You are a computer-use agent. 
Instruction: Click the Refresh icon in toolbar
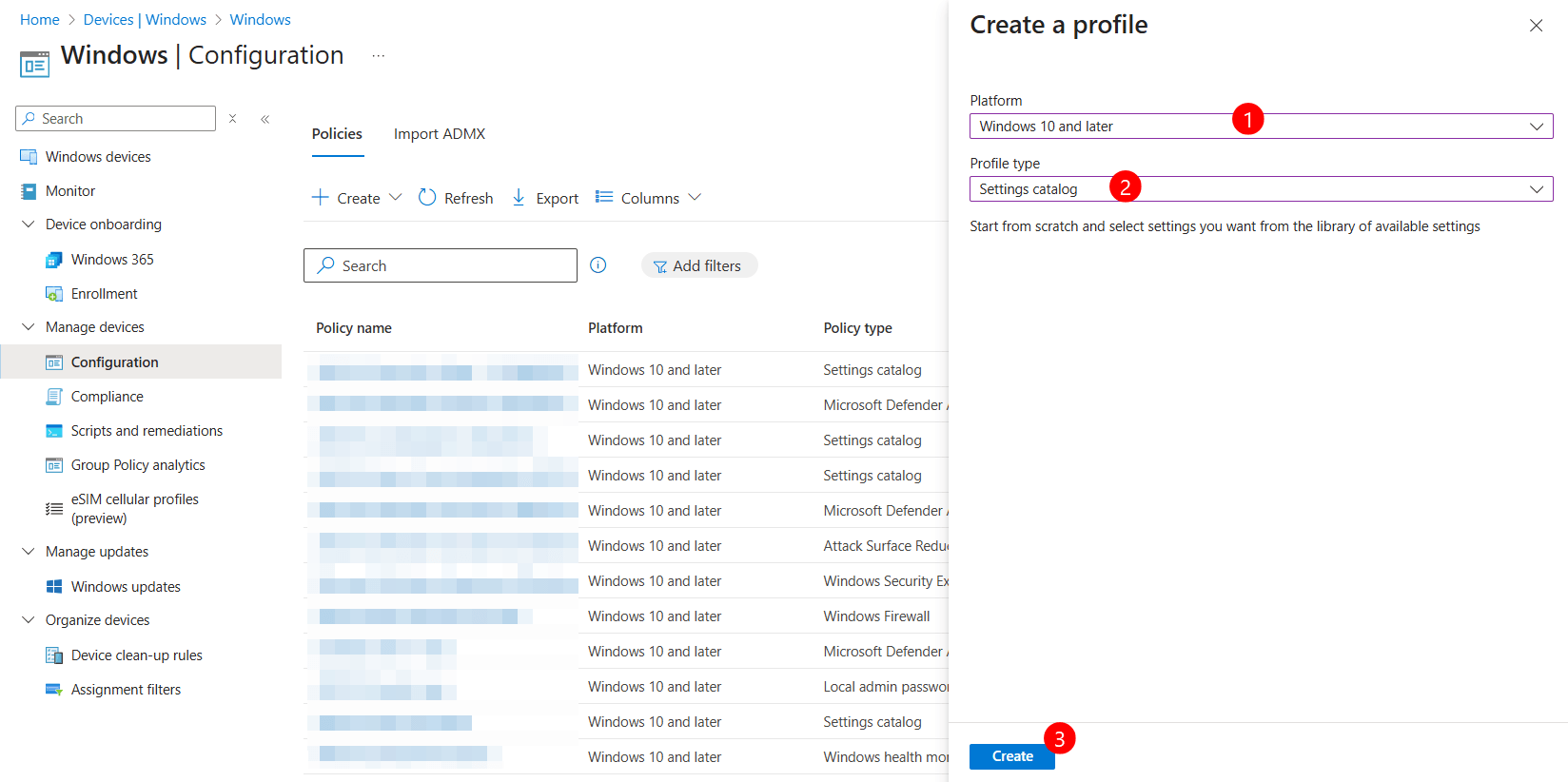(427, 197)
